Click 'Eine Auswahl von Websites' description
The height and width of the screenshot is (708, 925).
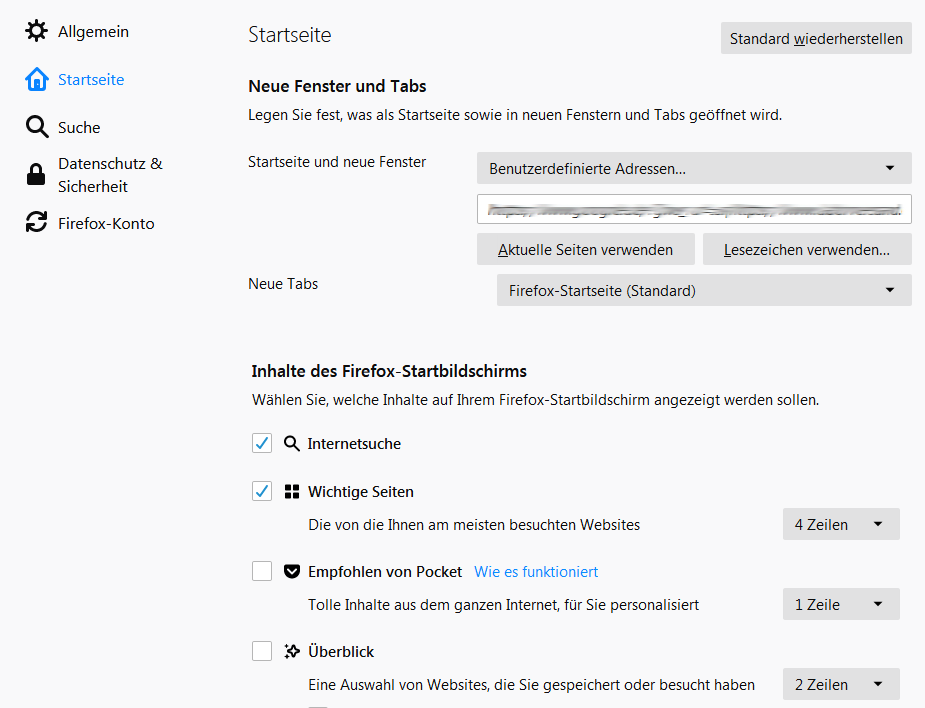point(531,685)
